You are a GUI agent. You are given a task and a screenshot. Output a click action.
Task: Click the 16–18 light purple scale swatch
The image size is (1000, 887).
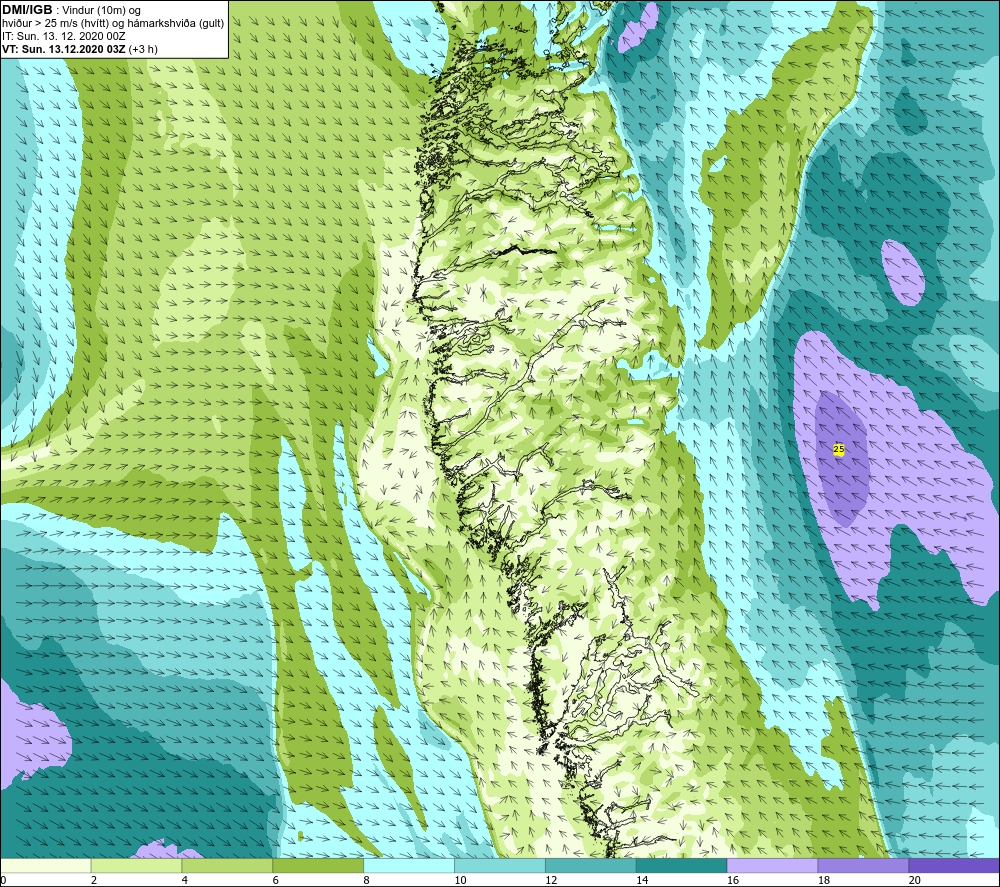click(x=772, y=865)
